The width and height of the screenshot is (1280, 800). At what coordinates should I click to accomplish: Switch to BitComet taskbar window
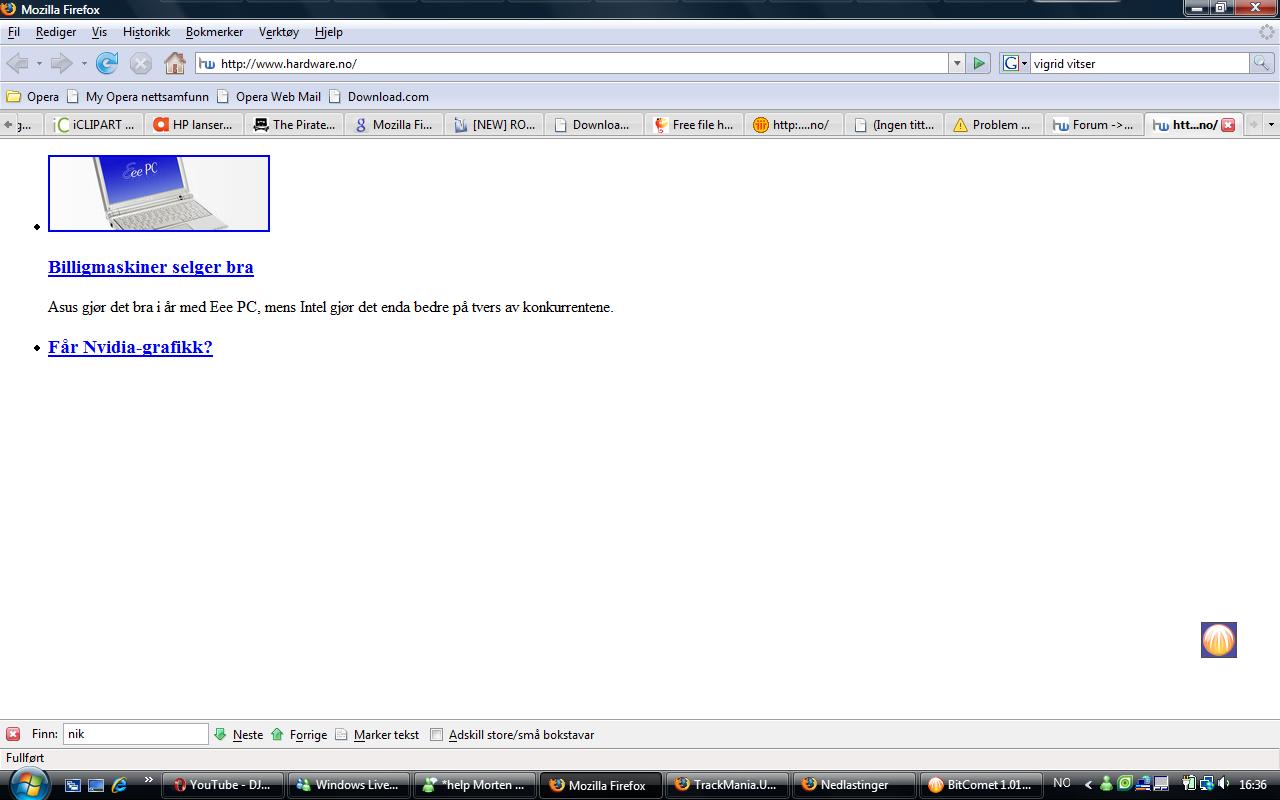point(979,785)
